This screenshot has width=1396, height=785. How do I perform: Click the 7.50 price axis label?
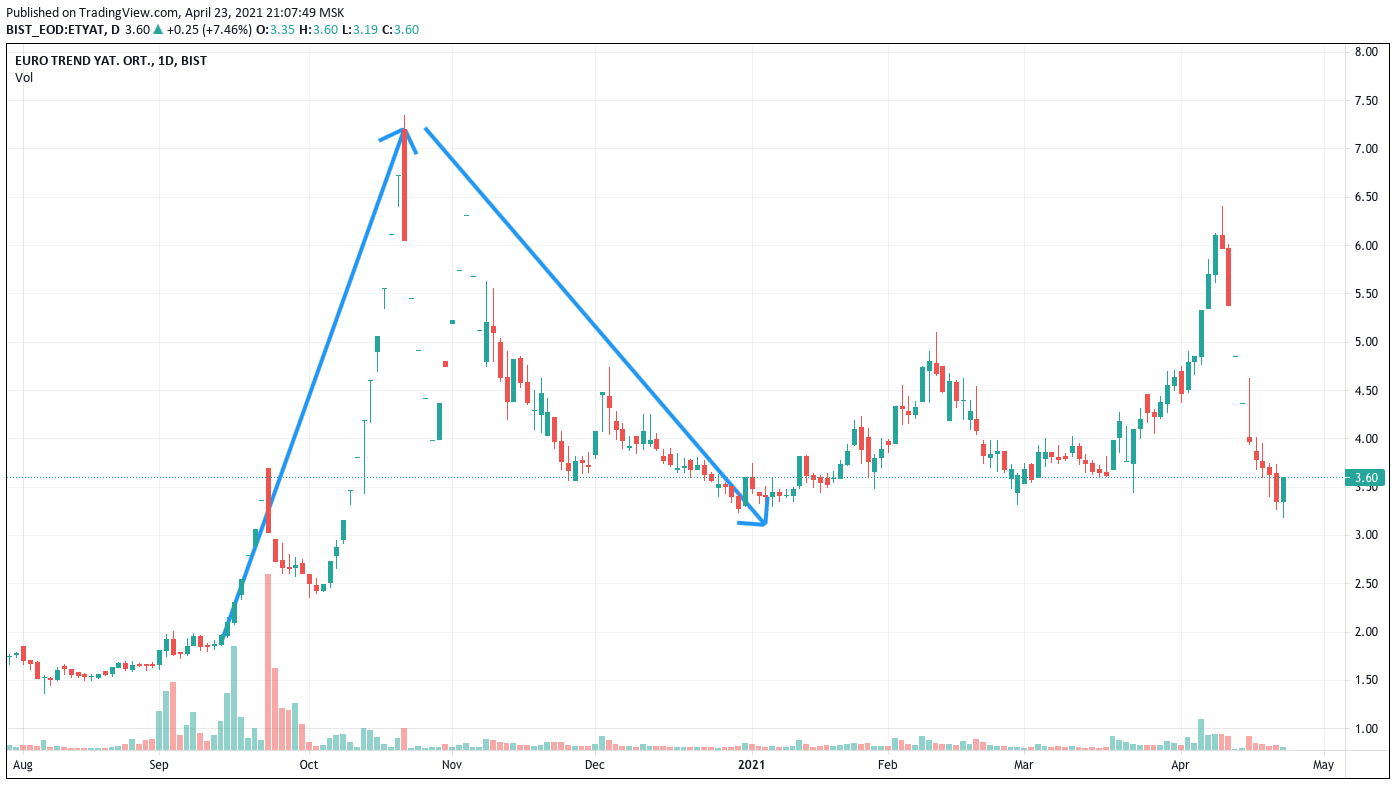click(1366, 100)
